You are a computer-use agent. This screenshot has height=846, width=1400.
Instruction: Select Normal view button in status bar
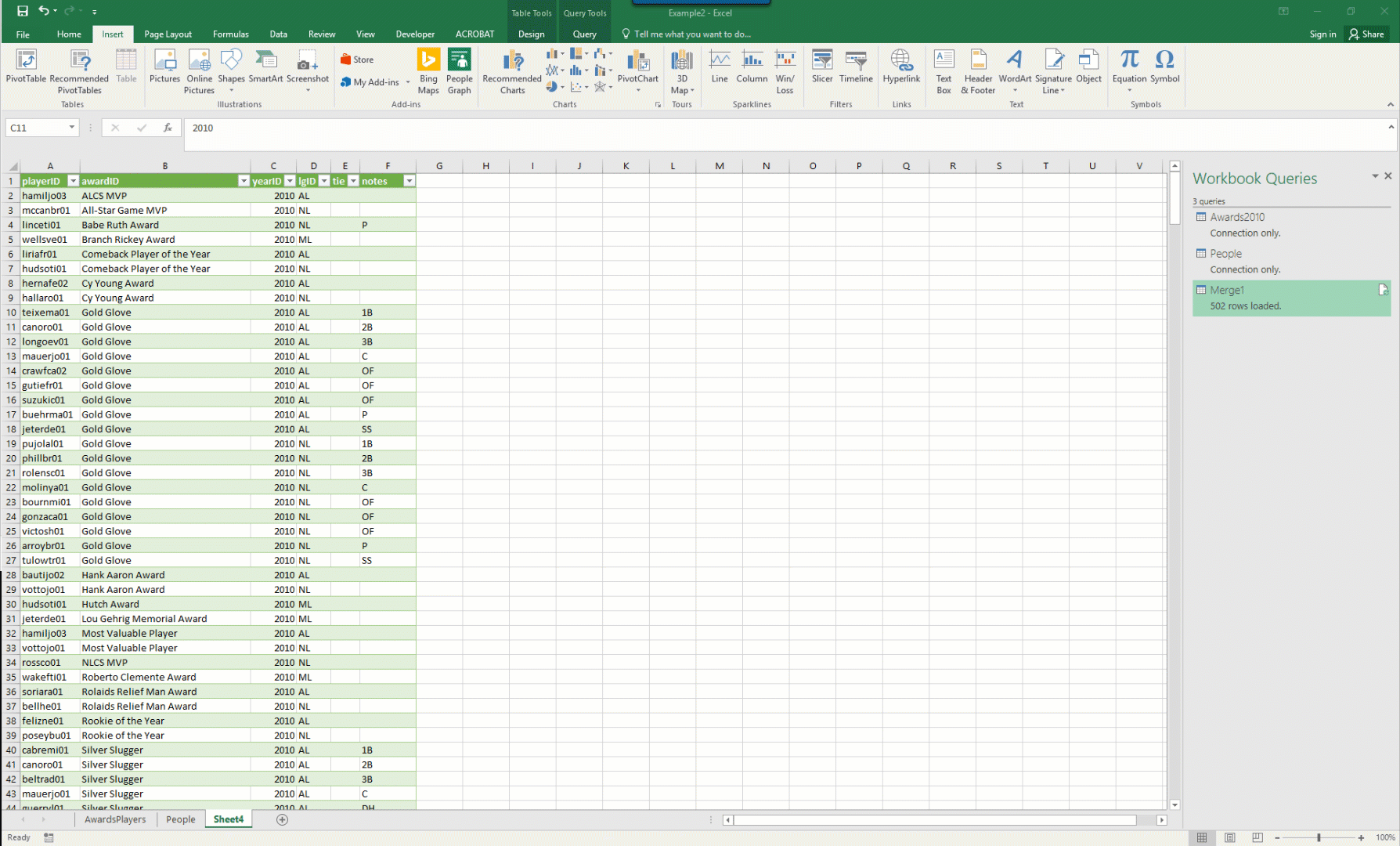point(1202,837)
